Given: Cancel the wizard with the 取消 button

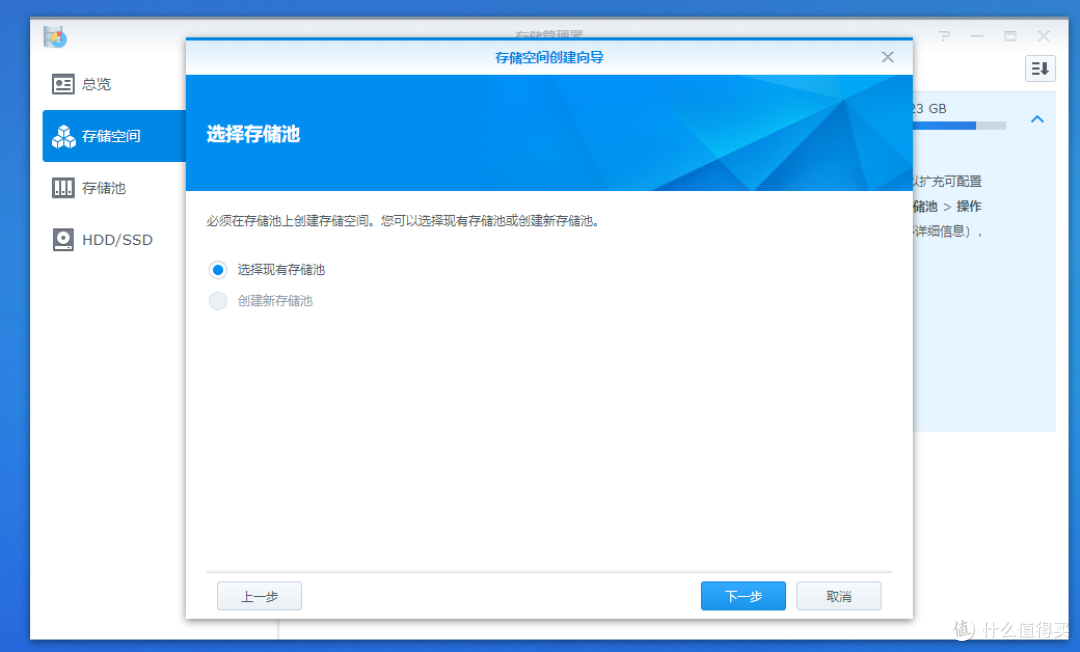Looking at the screenshot, I should [x=838, y=596].
